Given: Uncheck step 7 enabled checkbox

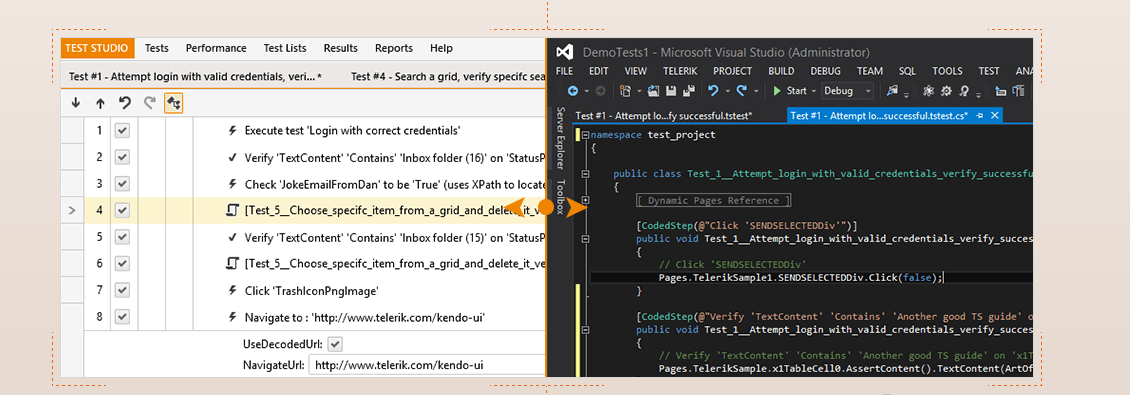Looking at the screenshot, I should (x=123, y=290).
